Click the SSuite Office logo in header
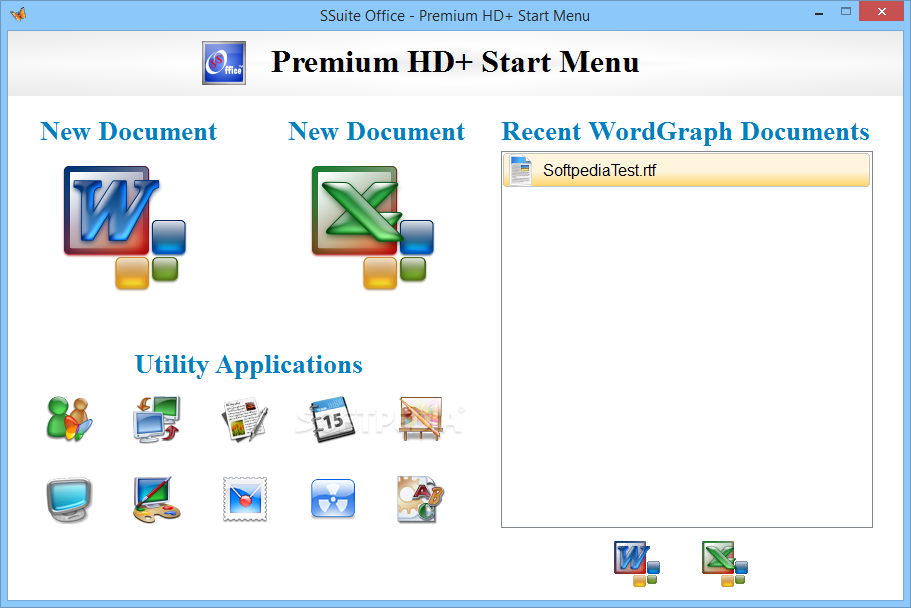 point(224,63)
